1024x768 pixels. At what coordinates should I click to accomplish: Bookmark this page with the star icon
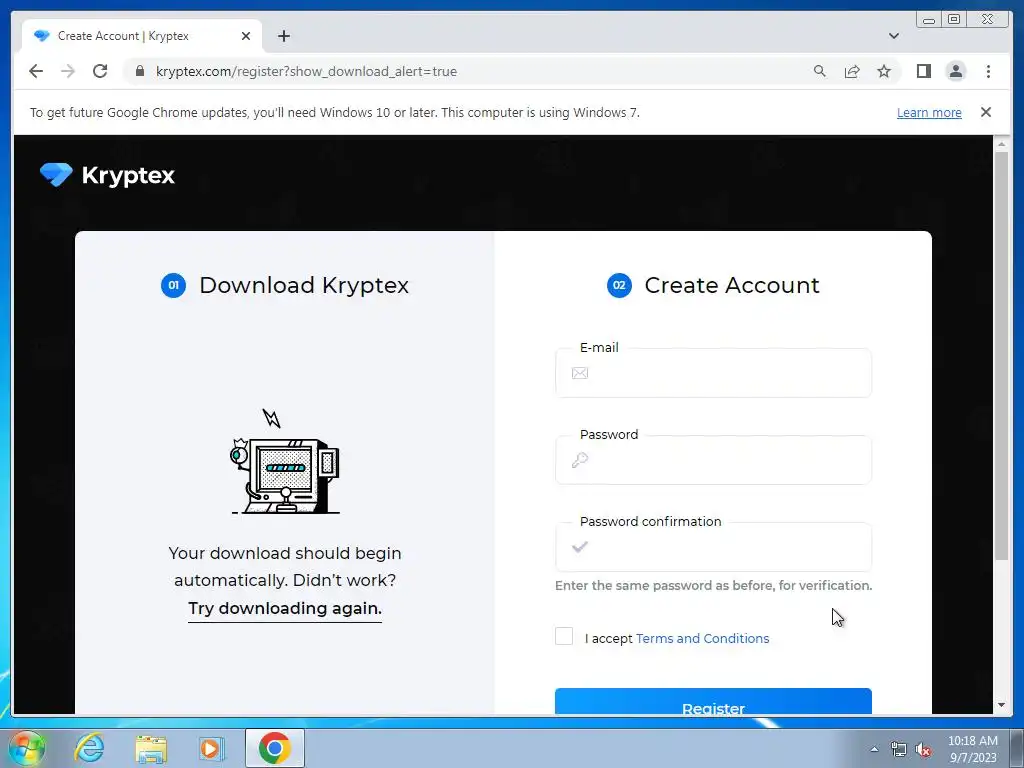click(x=884, y=71)
